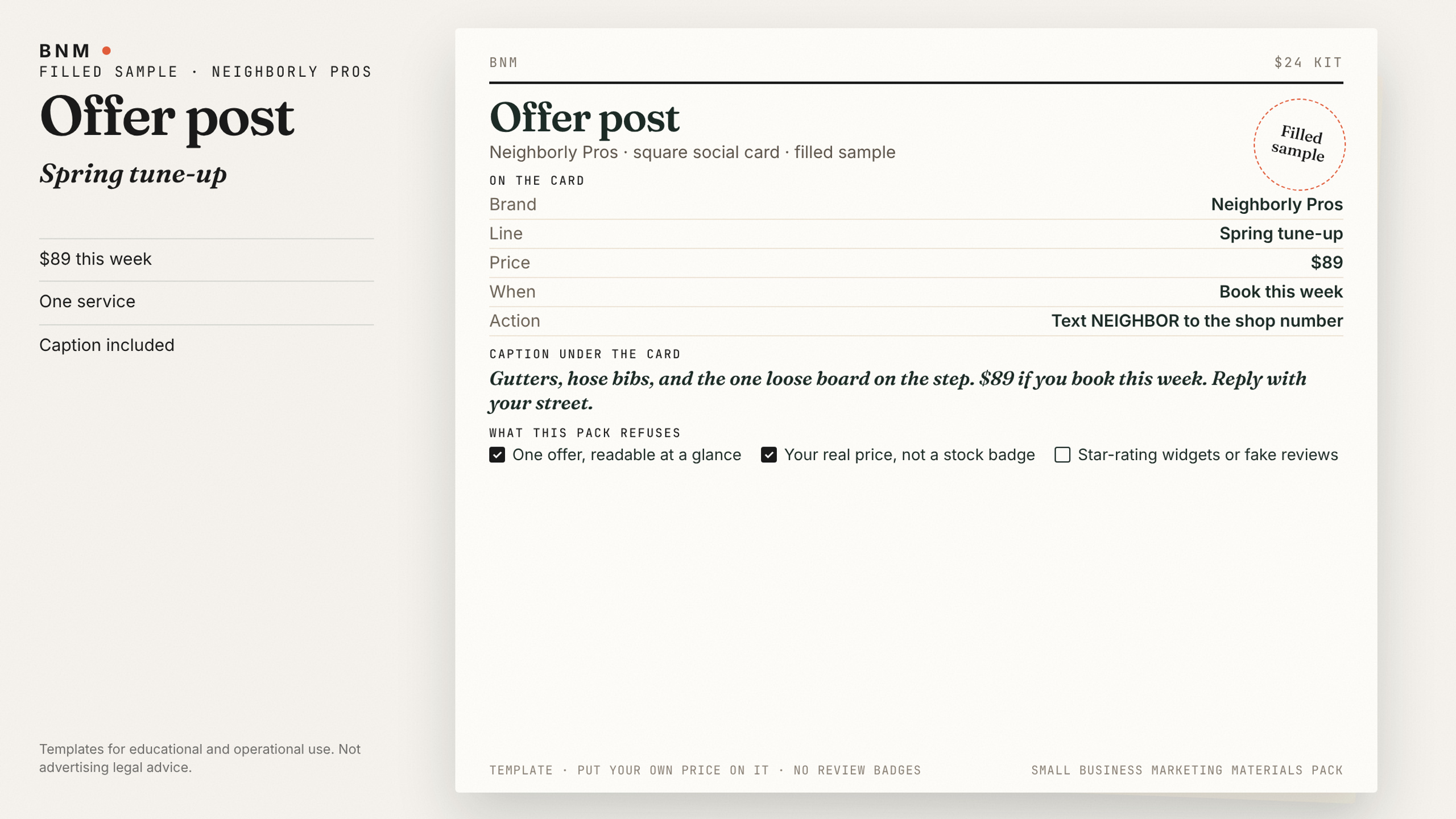
Task: Select the 'One service' list item
Action: click(x=206, y=302)
